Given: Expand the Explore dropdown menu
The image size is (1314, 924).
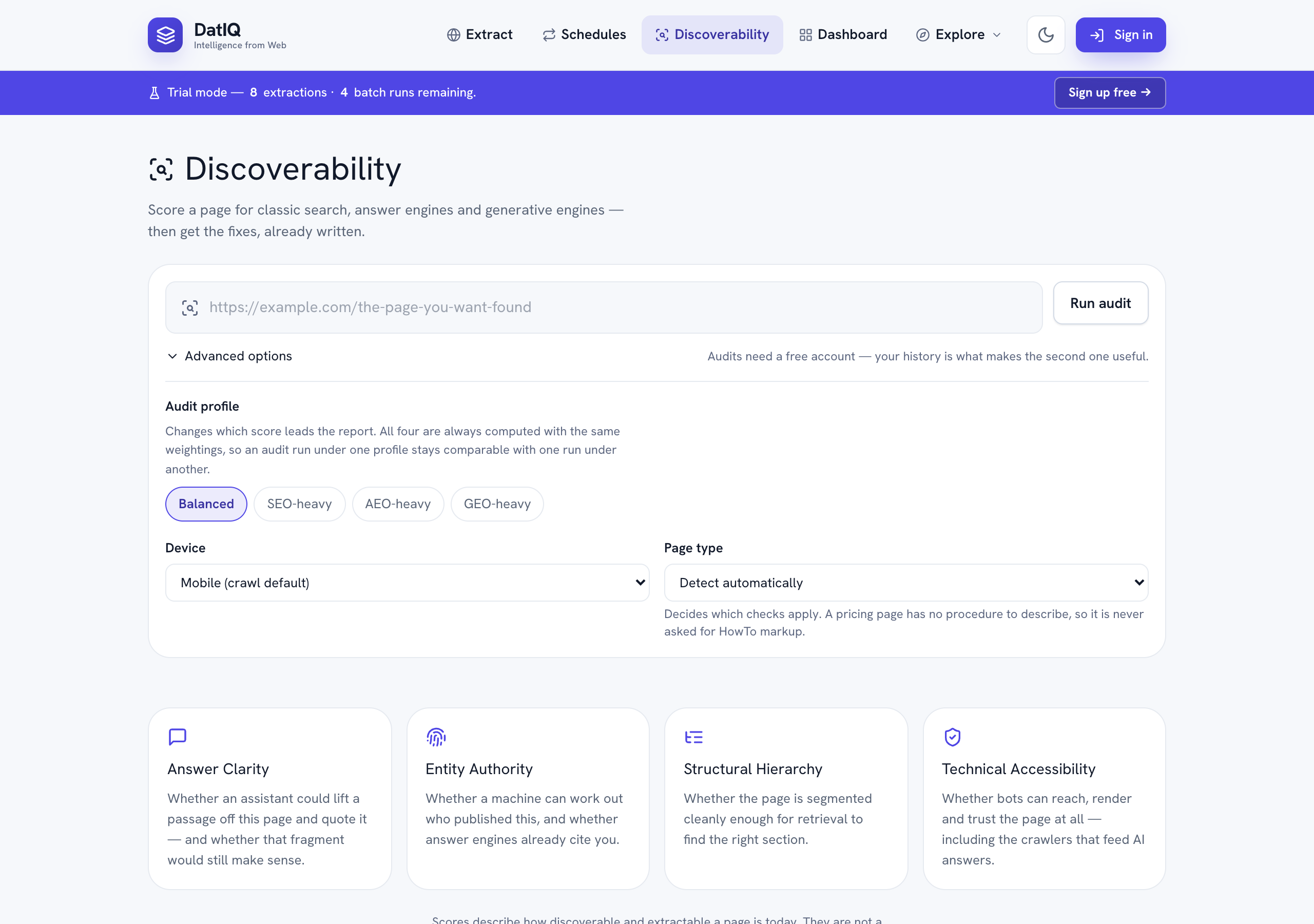Looking at the screenshot, I should click(x=959, y=35).
